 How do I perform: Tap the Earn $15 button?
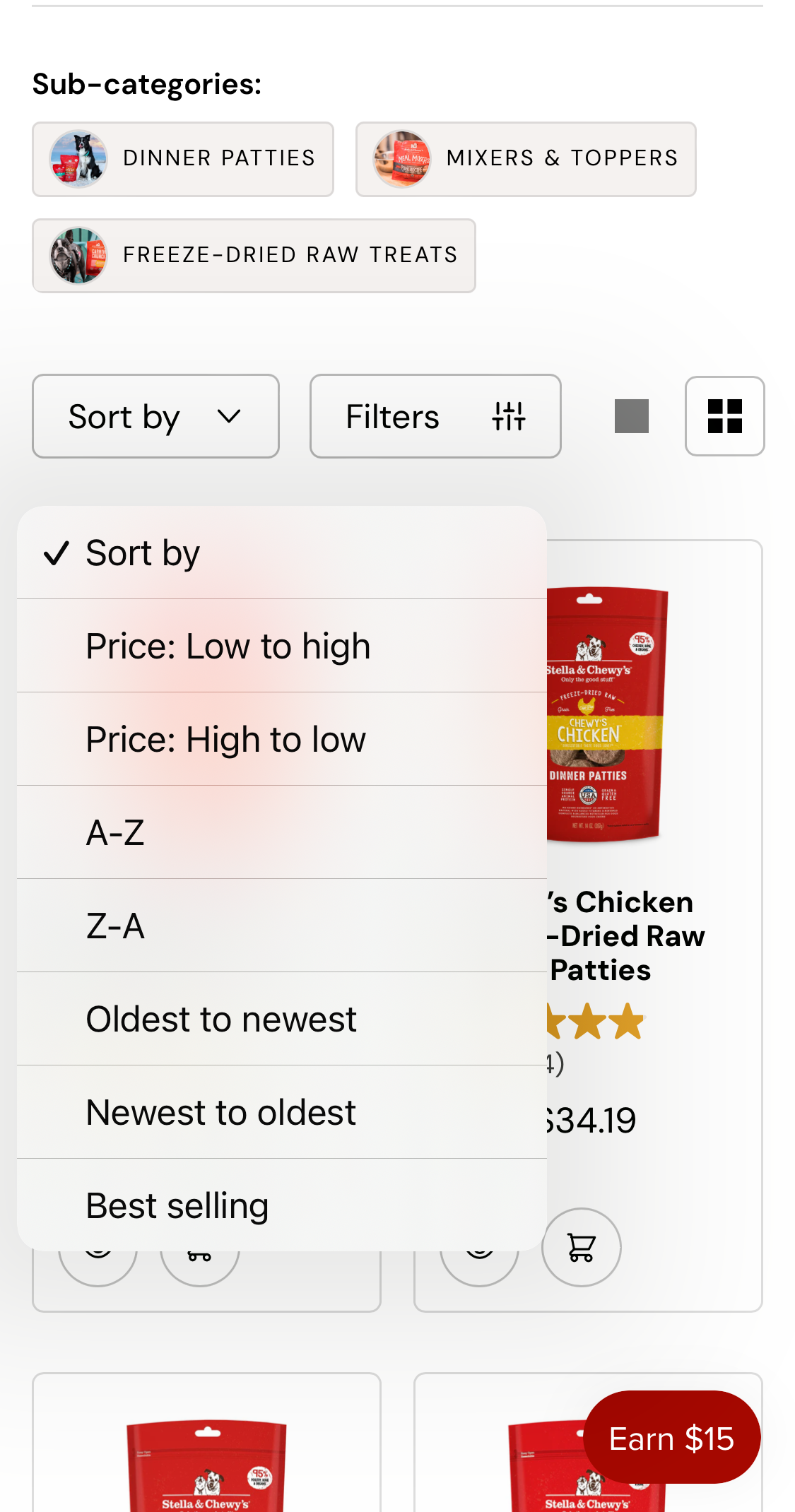[x=671, y=1439]
